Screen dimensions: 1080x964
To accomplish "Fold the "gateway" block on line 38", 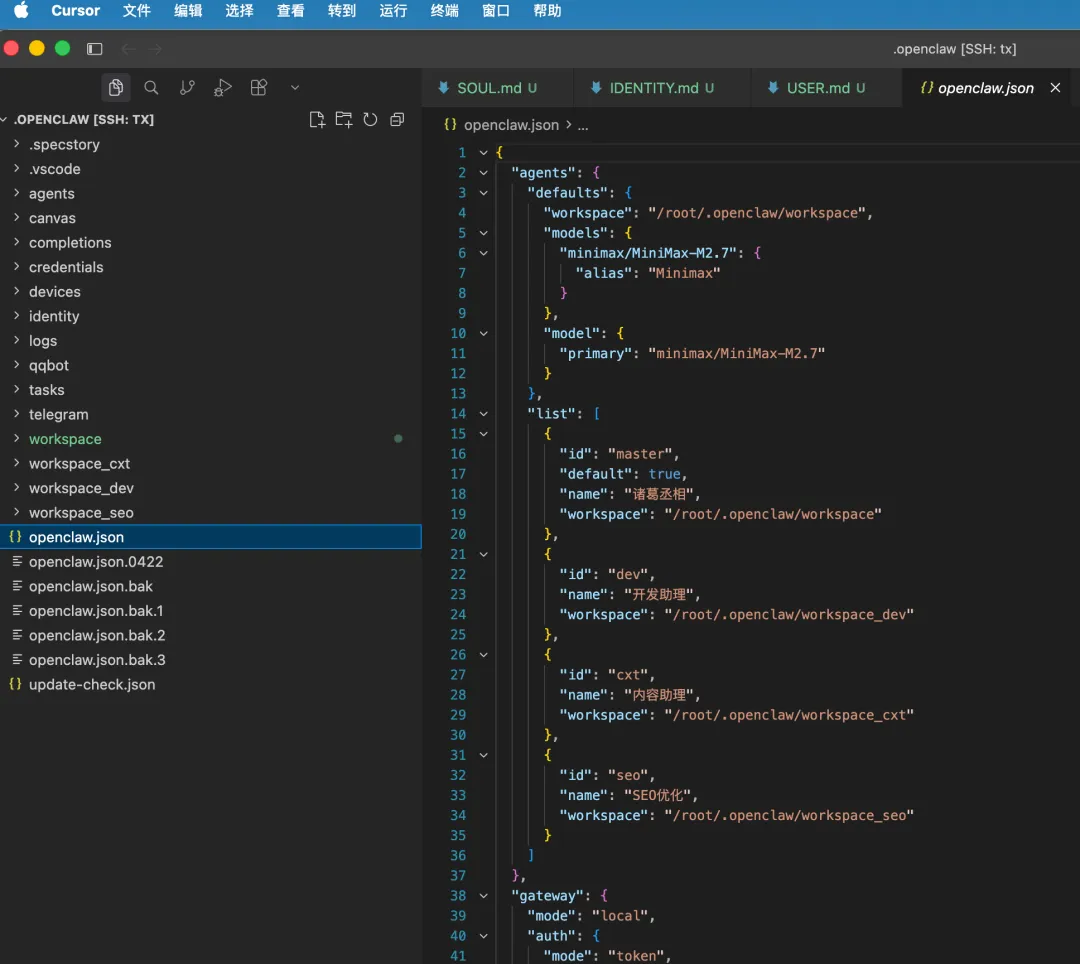I will (x=484, y=896).
